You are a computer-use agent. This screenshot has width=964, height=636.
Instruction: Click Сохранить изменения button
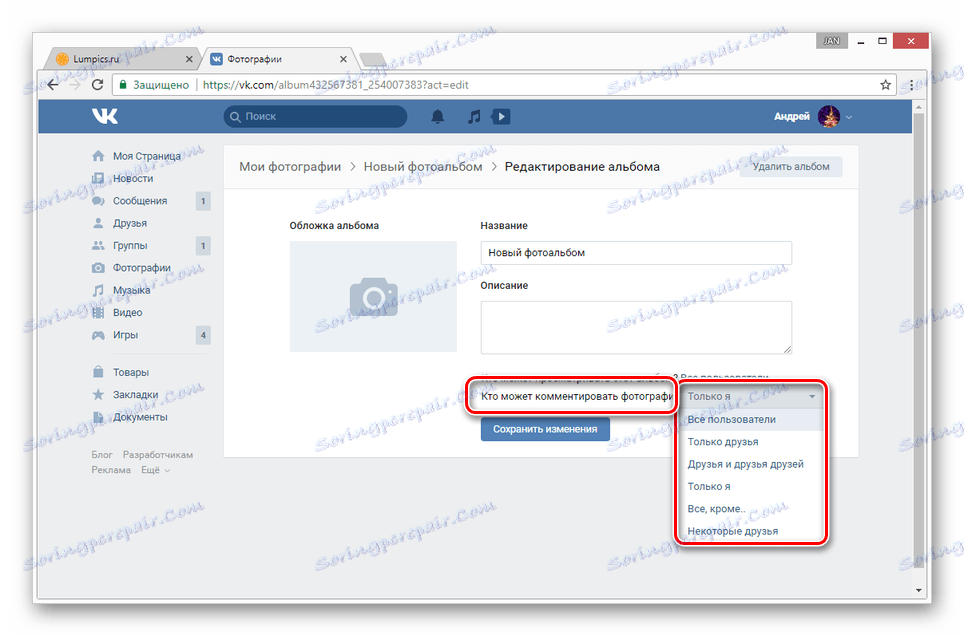click(545, 429)
